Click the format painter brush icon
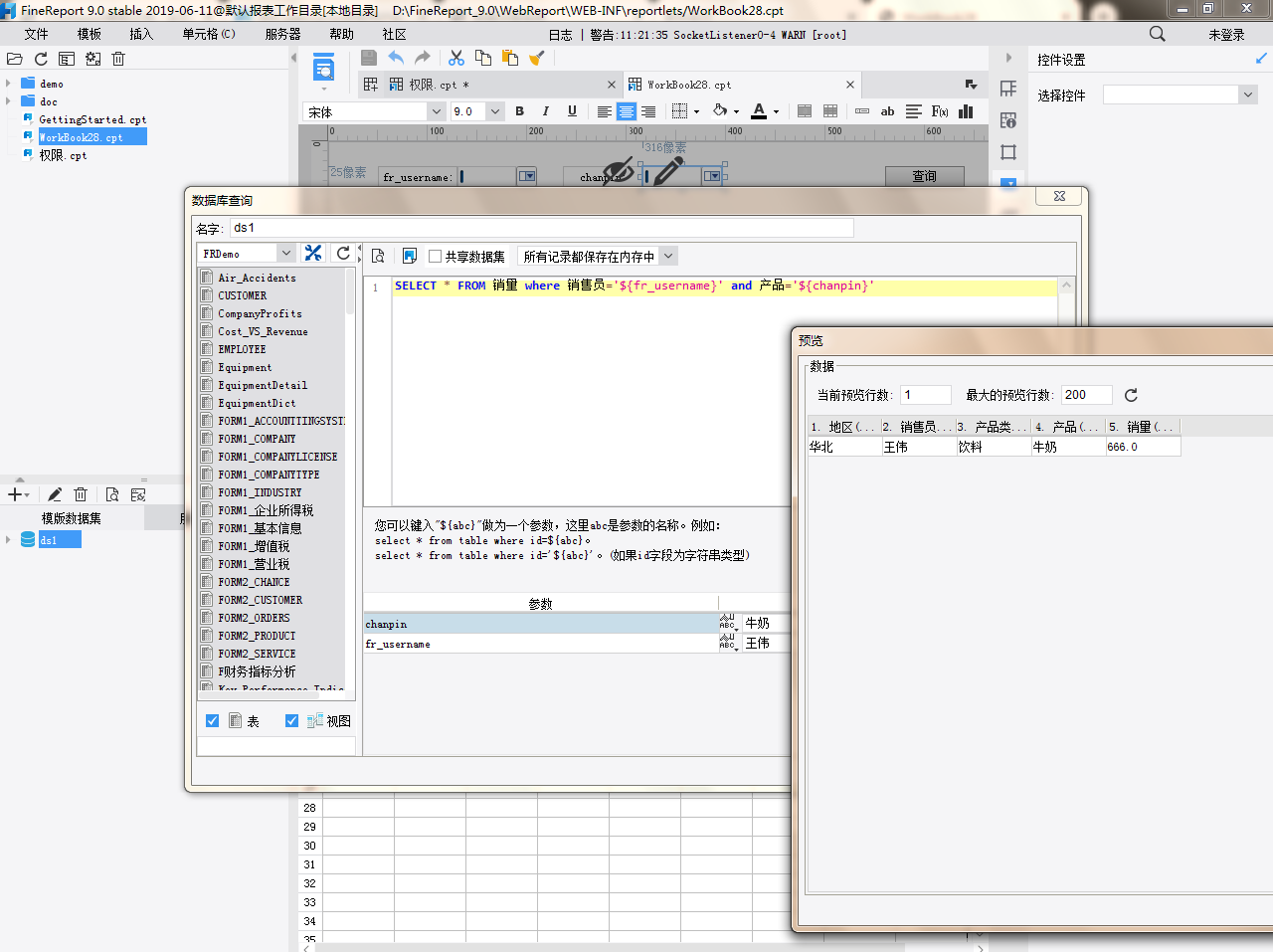 pyautogui.click(x=537, y=58)
